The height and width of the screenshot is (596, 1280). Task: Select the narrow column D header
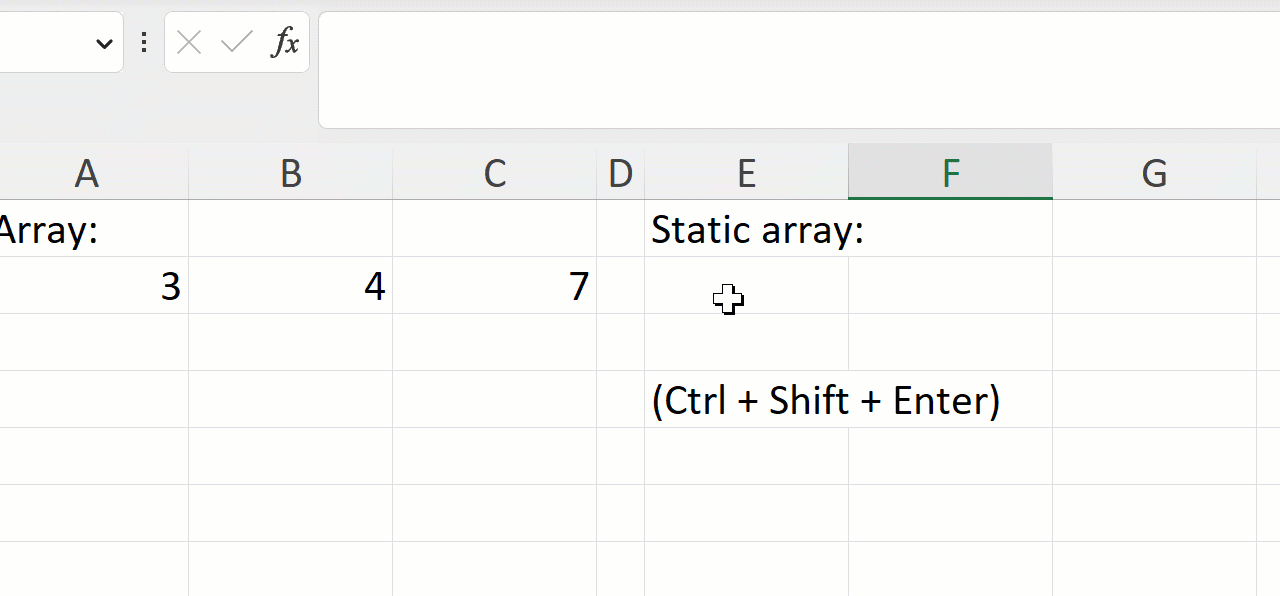[620, 173]
